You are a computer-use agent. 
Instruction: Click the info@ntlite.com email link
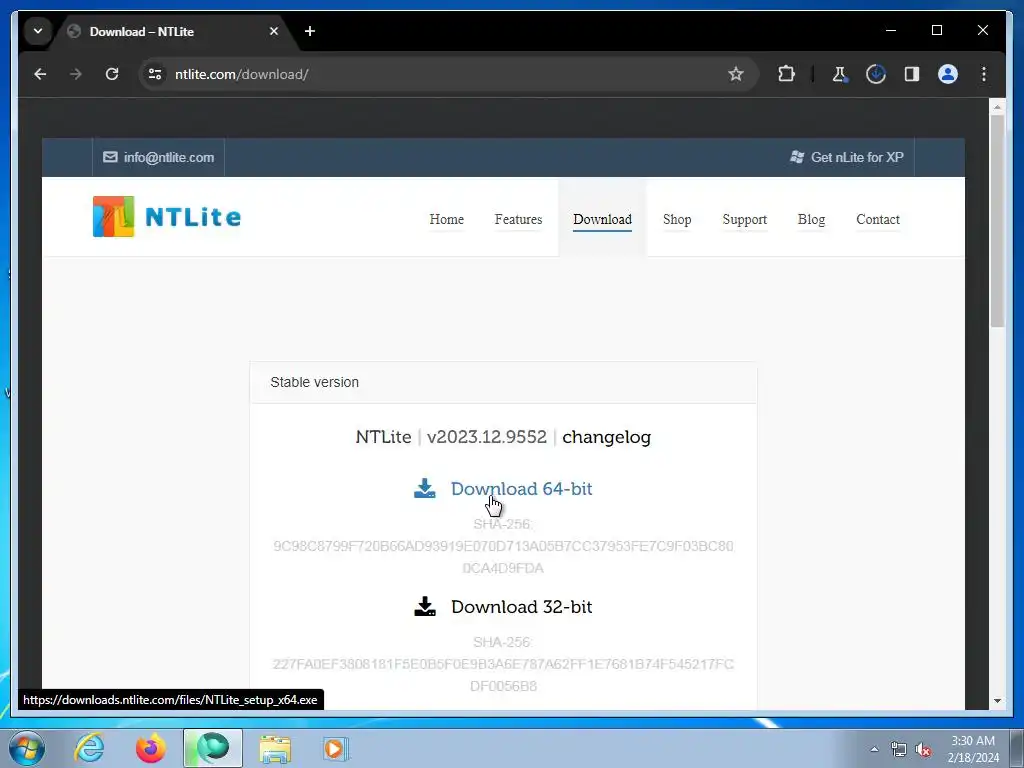[x=168, y=157]
